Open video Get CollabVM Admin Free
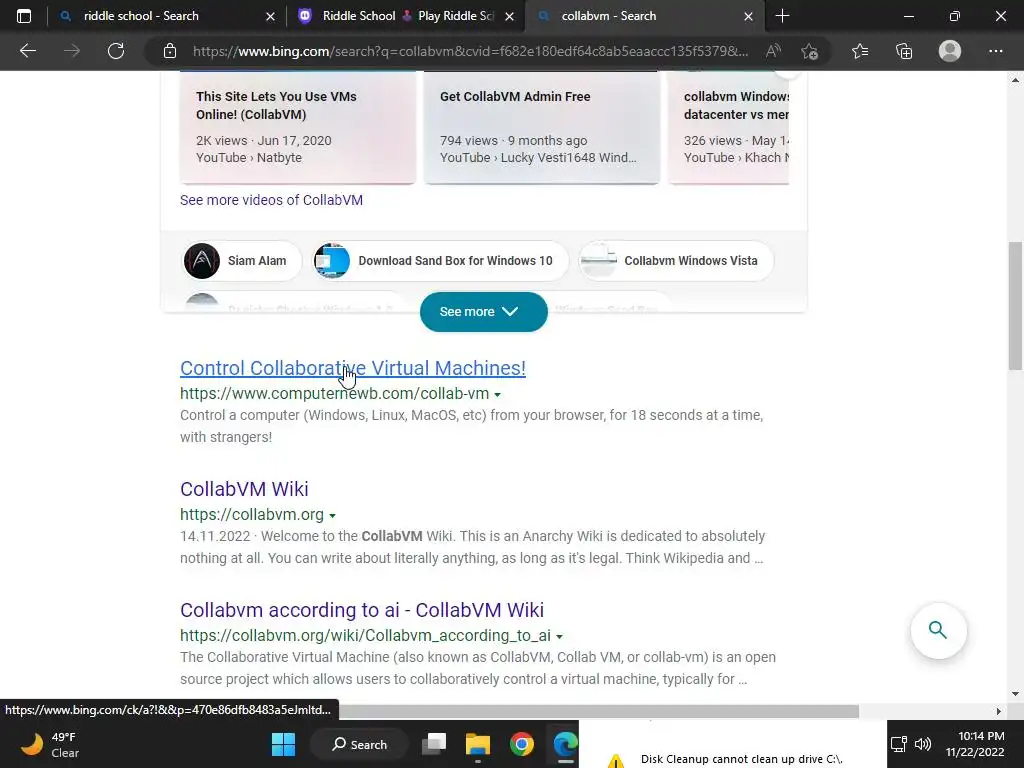 (541, 127)
